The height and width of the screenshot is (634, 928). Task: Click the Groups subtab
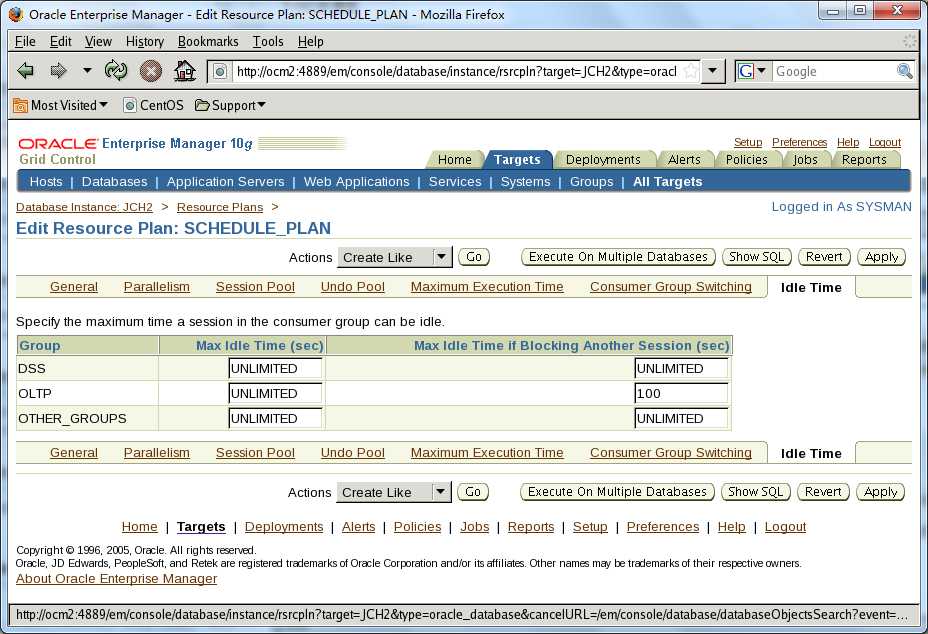click(591, 182)
